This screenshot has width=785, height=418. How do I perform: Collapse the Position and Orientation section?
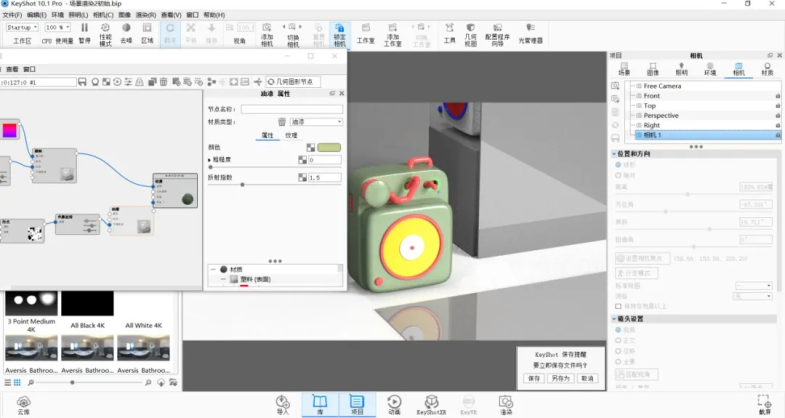pos(614,153)
